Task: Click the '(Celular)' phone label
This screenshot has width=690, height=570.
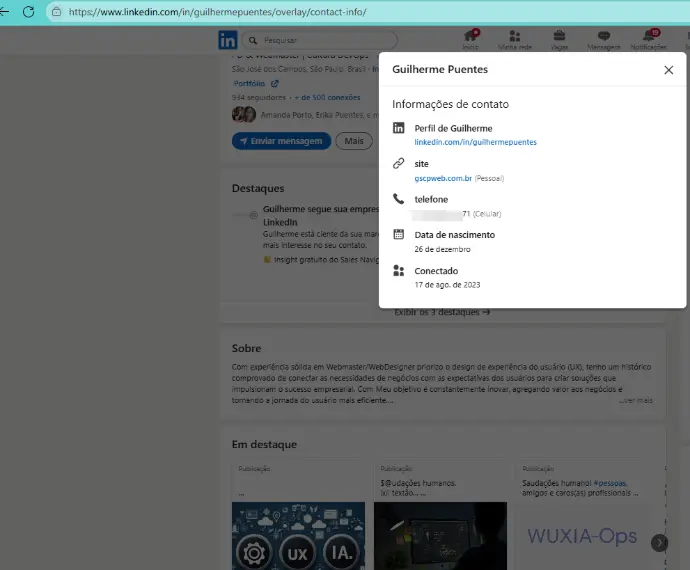Action: point(487,214)
